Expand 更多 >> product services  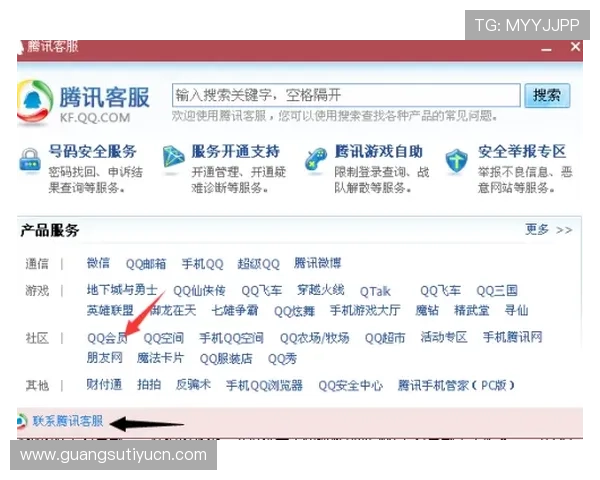[x=549, y=230]
